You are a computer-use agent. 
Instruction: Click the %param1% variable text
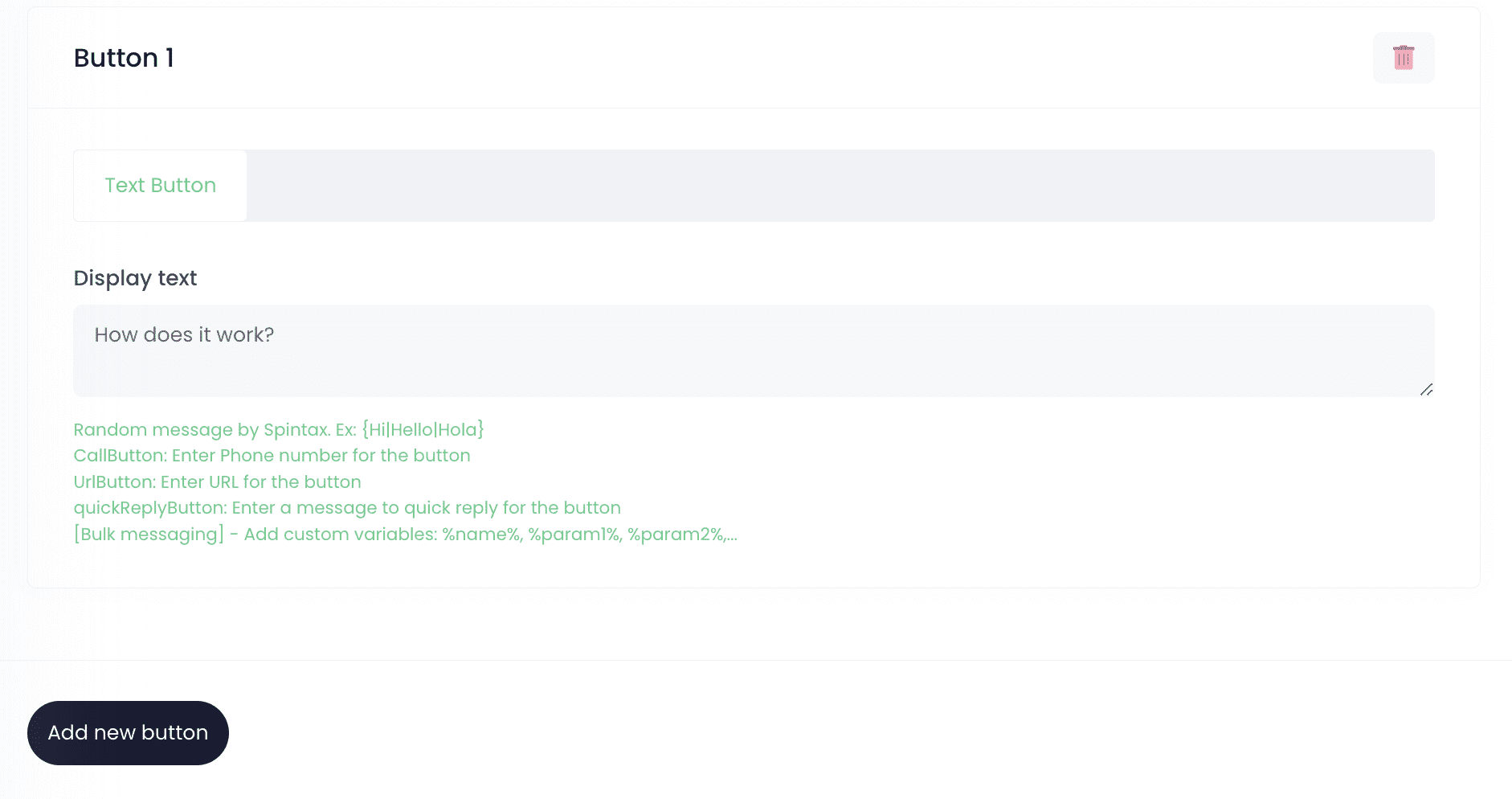[574, 535]
